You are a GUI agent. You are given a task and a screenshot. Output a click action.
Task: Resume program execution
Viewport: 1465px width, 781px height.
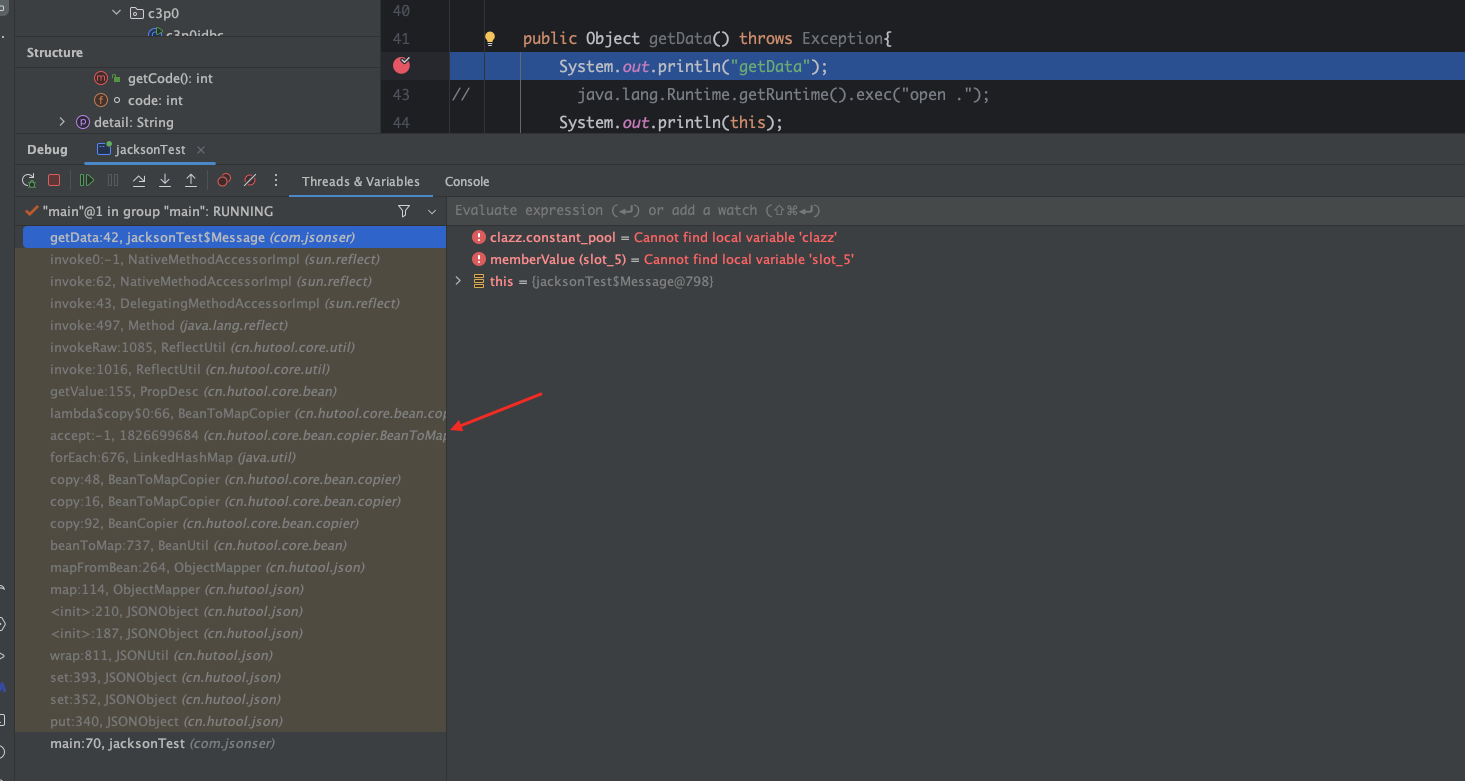point(87,181)
